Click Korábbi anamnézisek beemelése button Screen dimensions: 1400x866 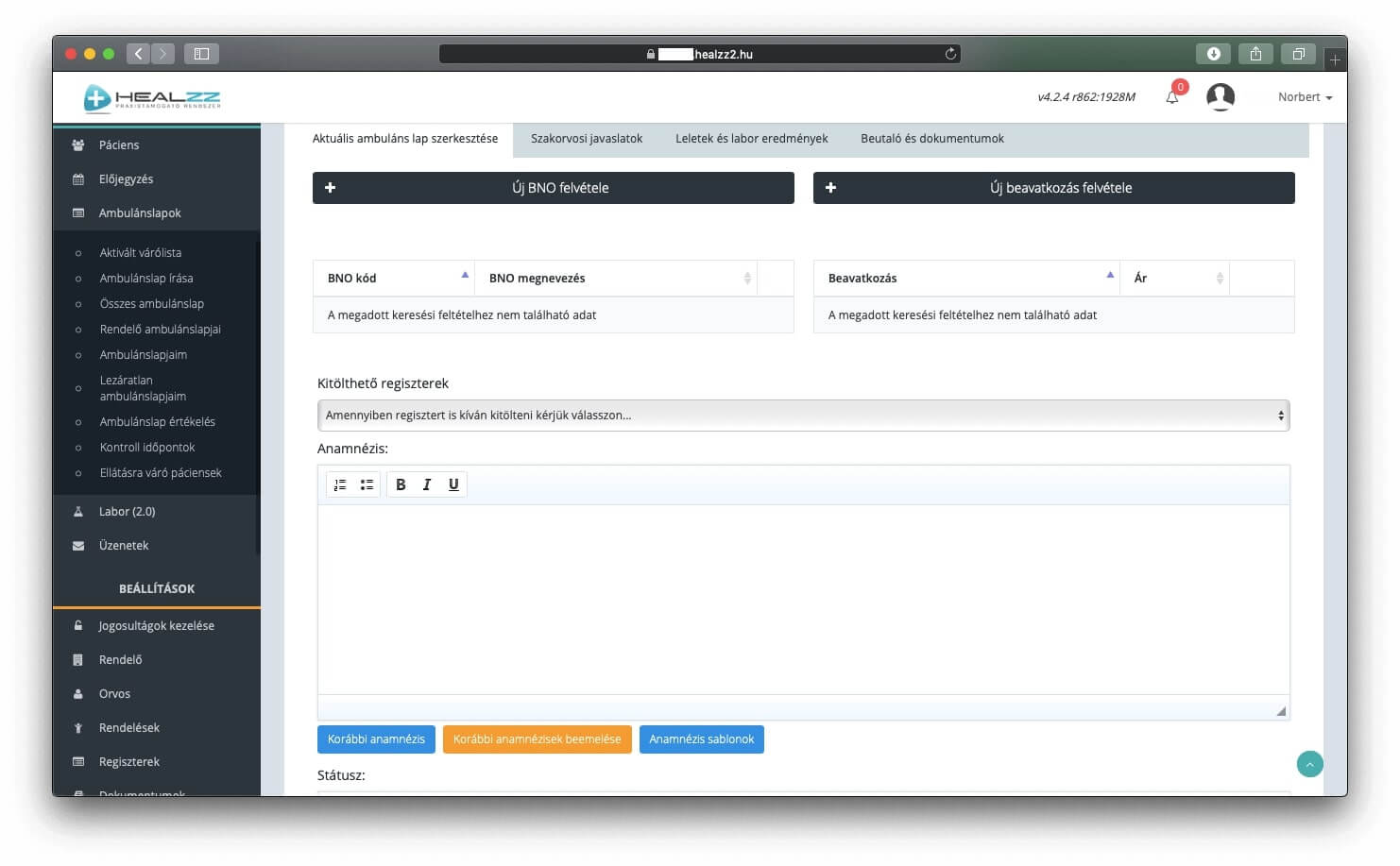coord(537,739)
